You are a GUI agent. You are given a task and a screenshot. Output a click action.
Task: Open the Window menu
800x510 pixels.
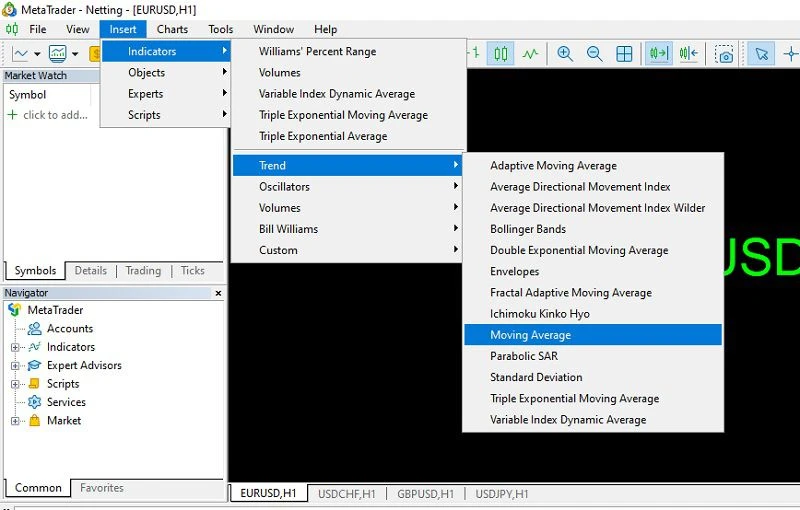tap(273, 29)
